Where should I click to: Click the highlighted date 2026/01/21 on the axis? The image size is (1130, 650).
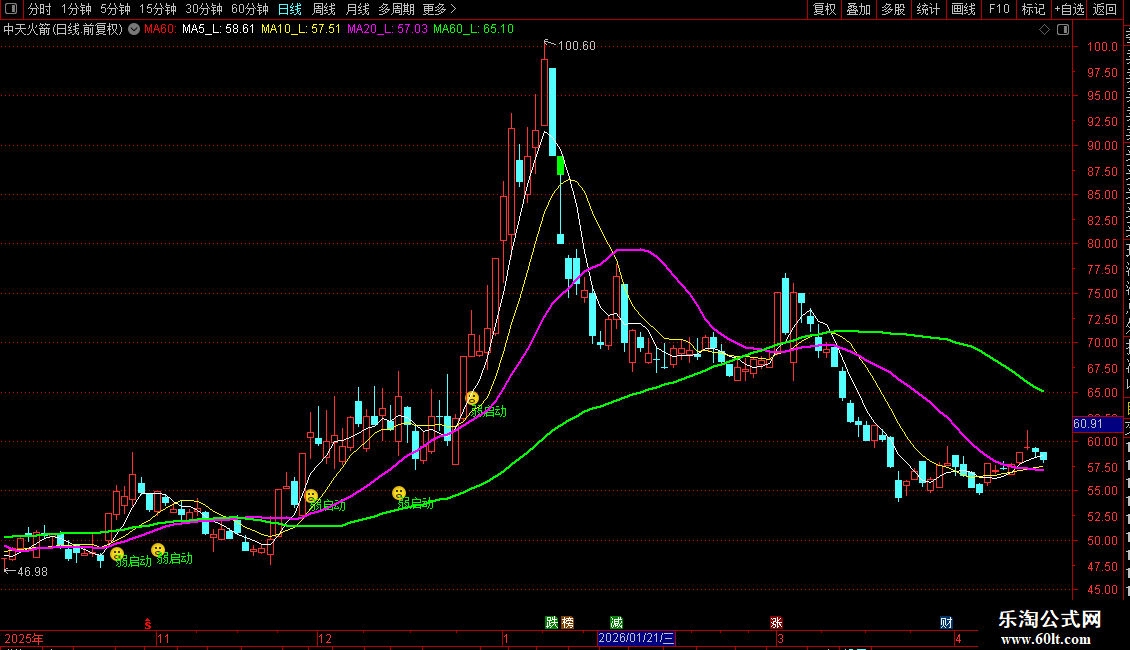[637, 638]
